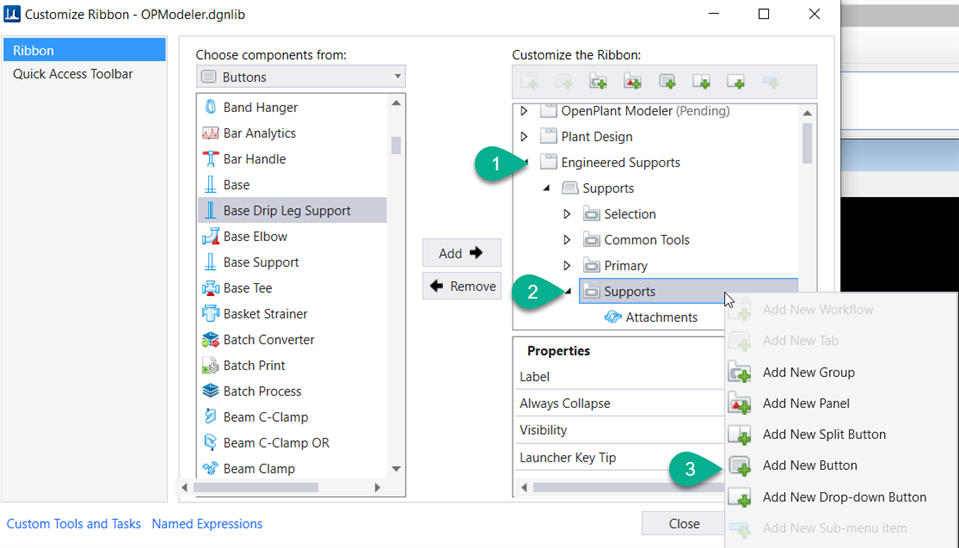Collapse the Engineered Supports node

coord(525,162)
